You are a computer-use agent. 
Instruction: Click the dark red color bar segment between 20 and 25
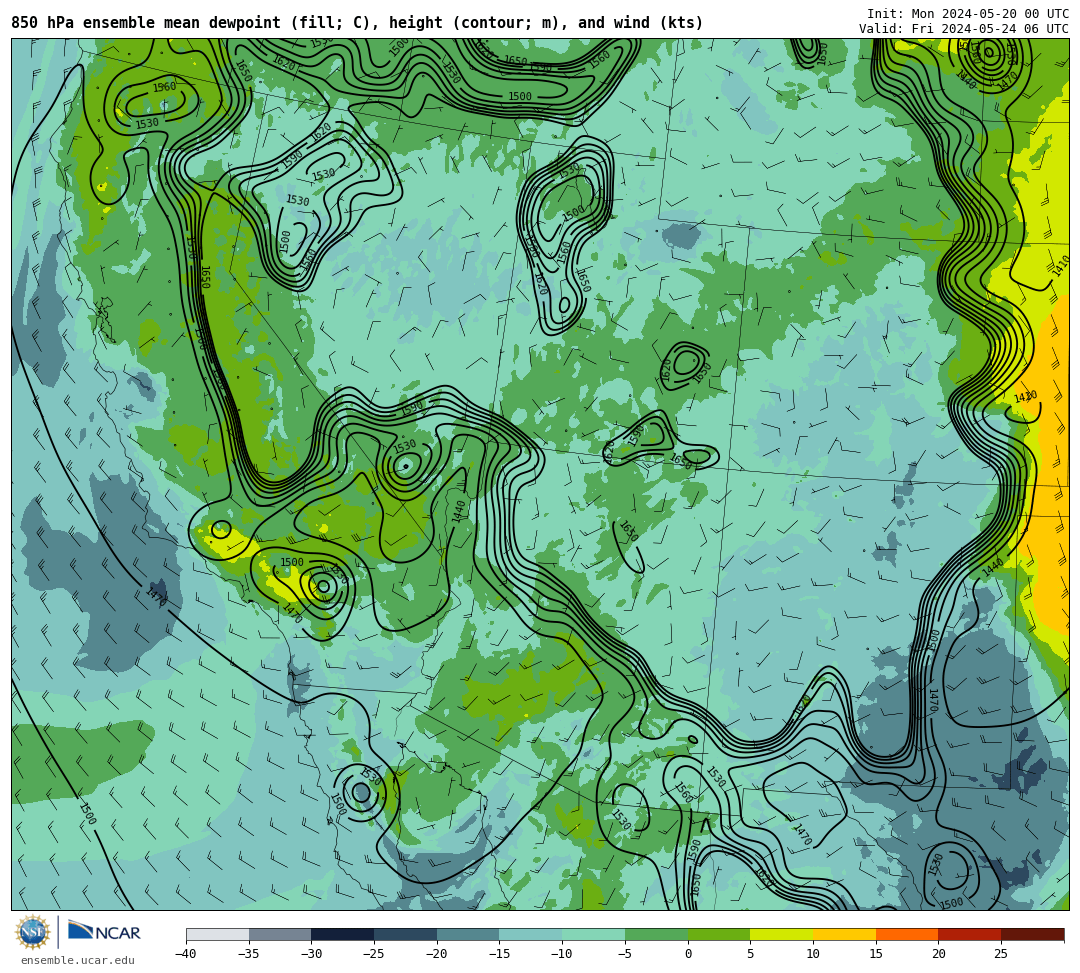click(x=970, y=934)
